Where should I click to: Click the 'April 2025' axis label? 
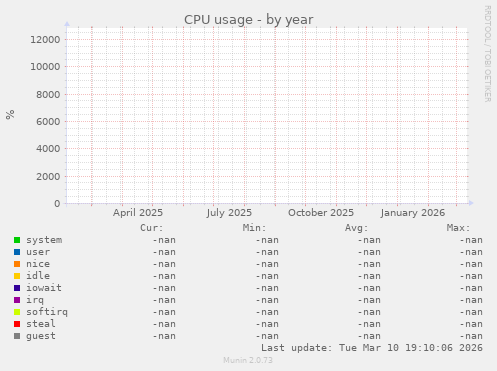138,213
